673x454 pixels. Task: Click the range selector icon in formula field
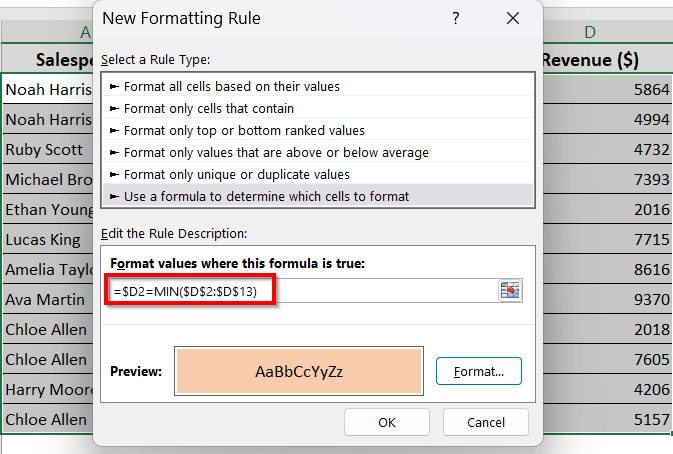pyautogui.click(x=510, y=291)
